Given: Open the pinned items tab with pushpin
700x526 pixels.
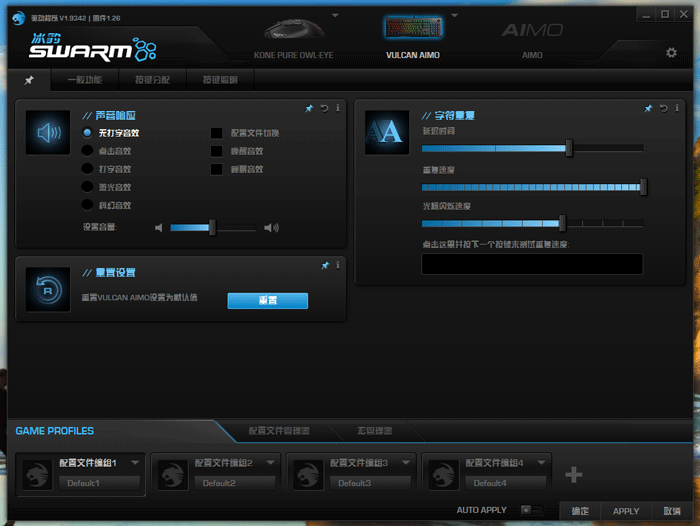Looking at the screenshot, I should (29, 80).
